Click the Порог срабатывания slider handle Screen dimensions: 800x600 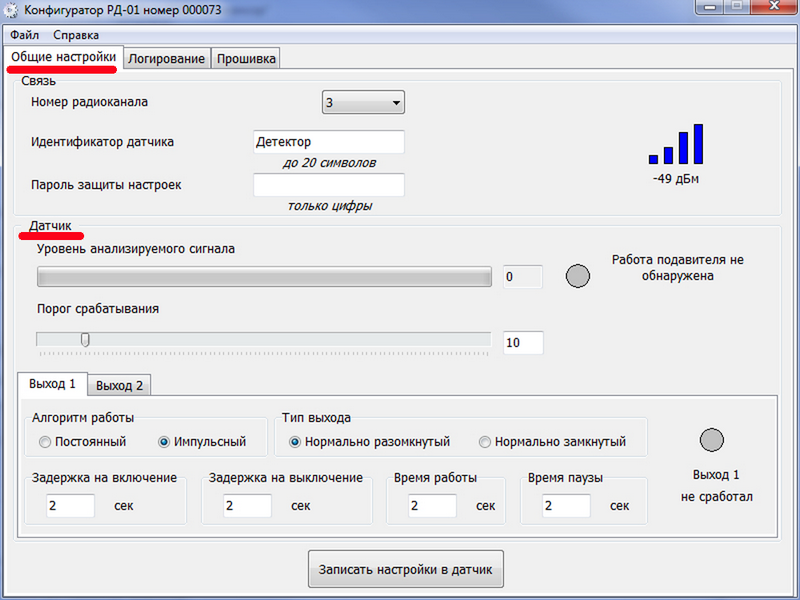tap(86, 339)
